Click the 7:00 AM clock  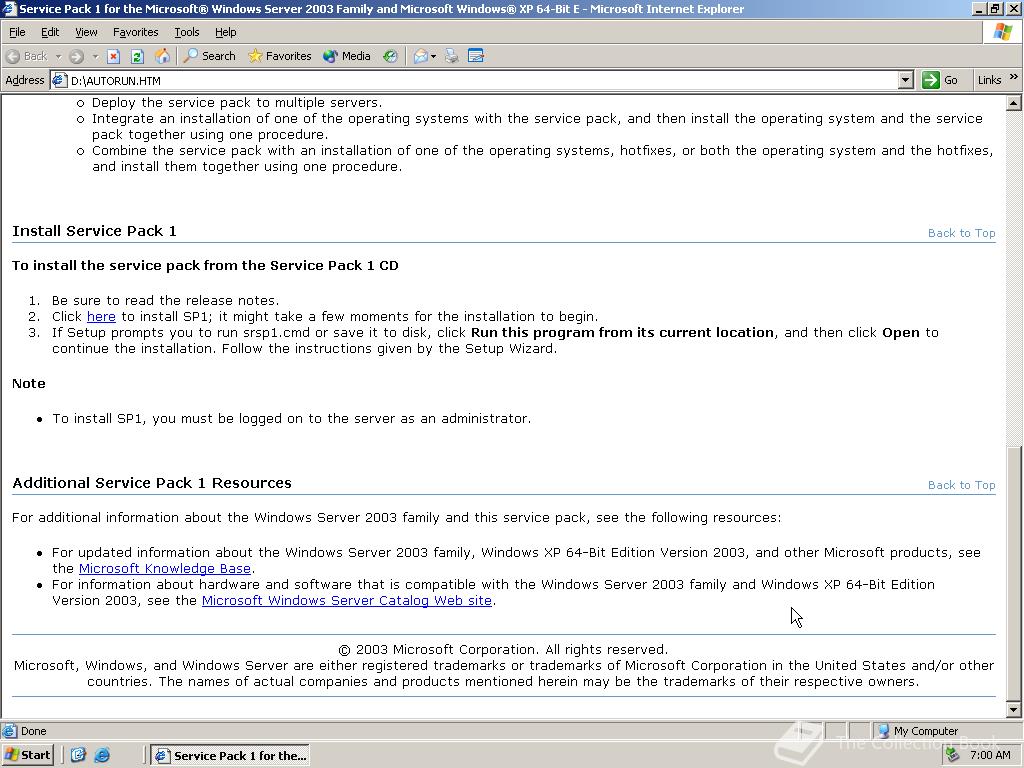tap(990, 756)
